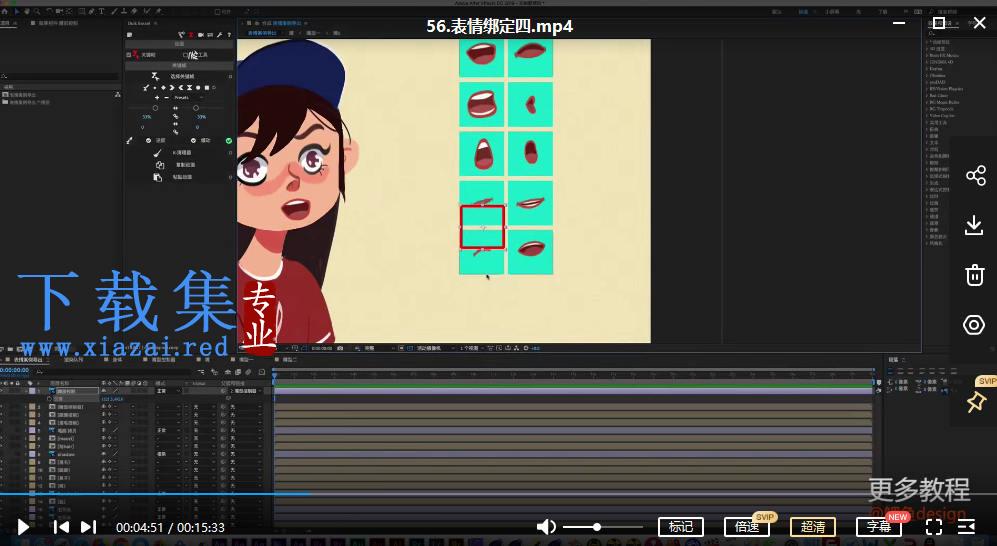This screenshot has height=546, width=997.
Task: Choose the 超清 quality button
Action: pyautogui.click(x=813, y=527)
